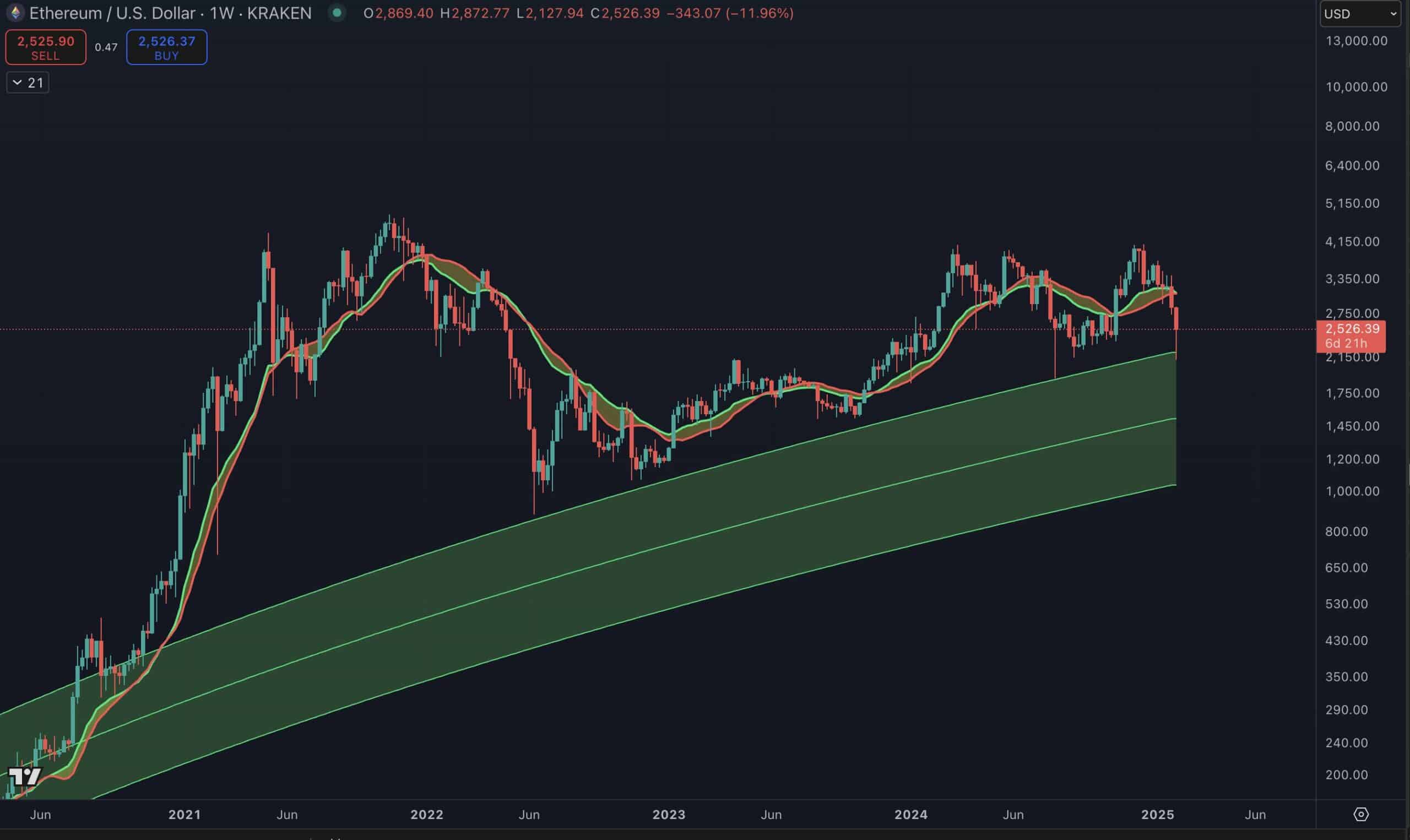1410x840 pixels.
Task: Open the USD currency dropdown
Action: 1358,14
